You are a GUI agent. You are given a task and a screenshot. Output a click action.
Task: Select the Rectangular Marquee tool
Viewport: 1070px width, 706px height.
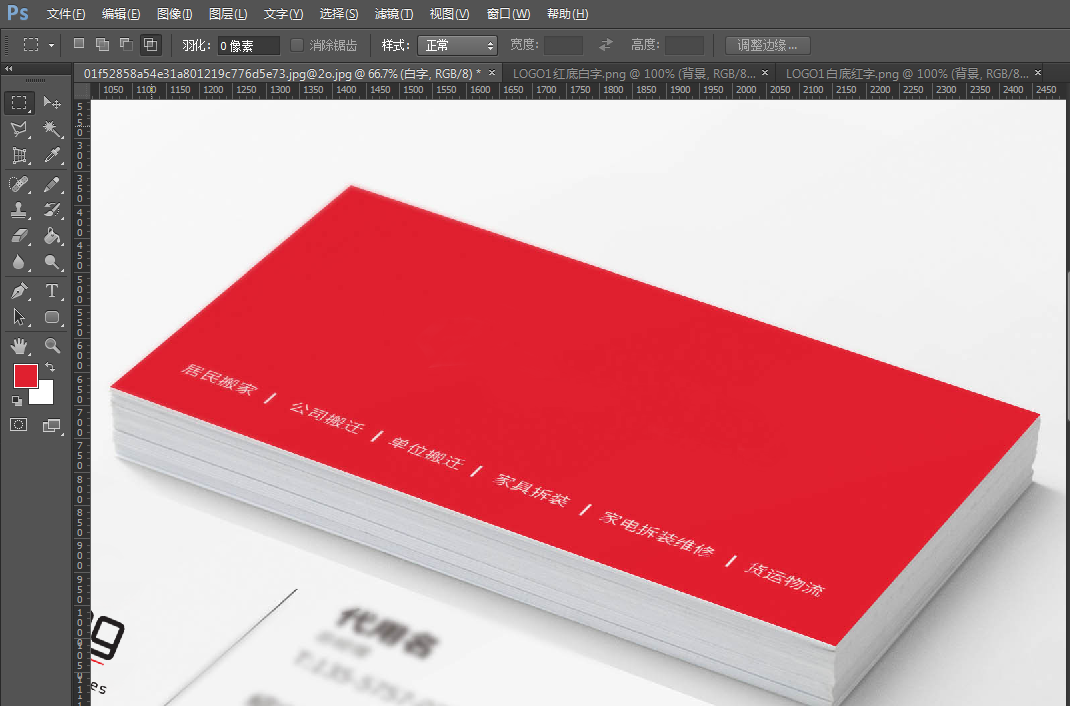click(19, 103)
